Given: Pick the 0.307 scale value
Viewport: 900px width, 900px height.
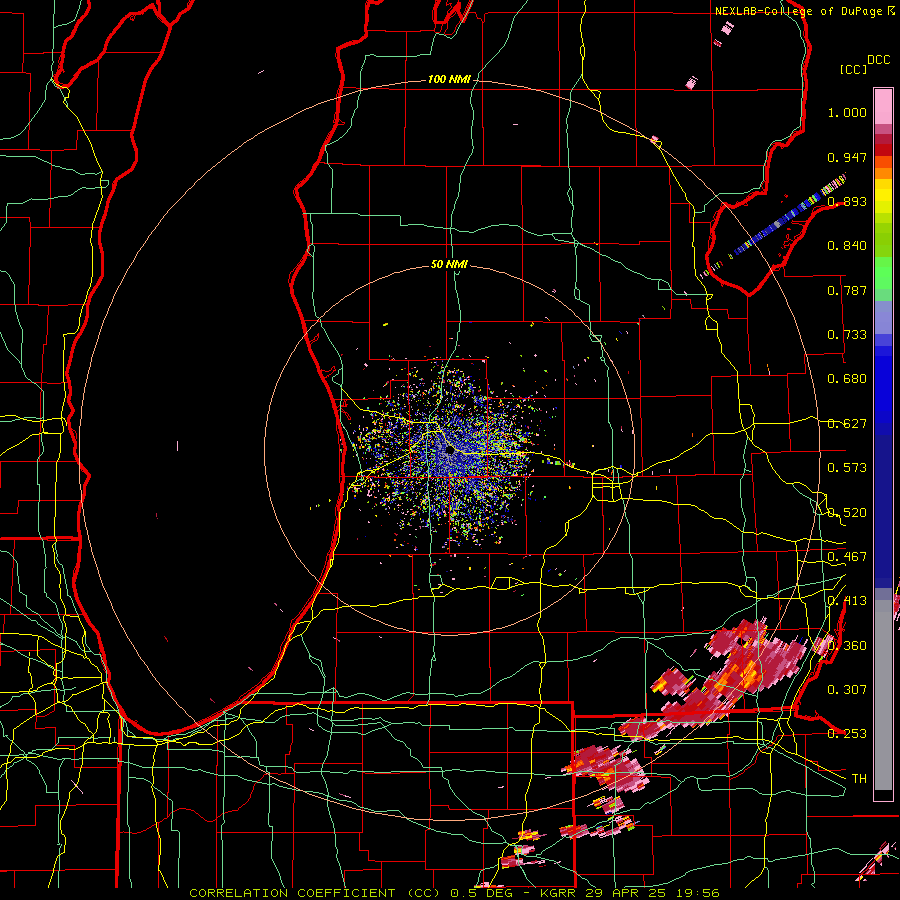Looking at the screenshot, I should [847, 690].
